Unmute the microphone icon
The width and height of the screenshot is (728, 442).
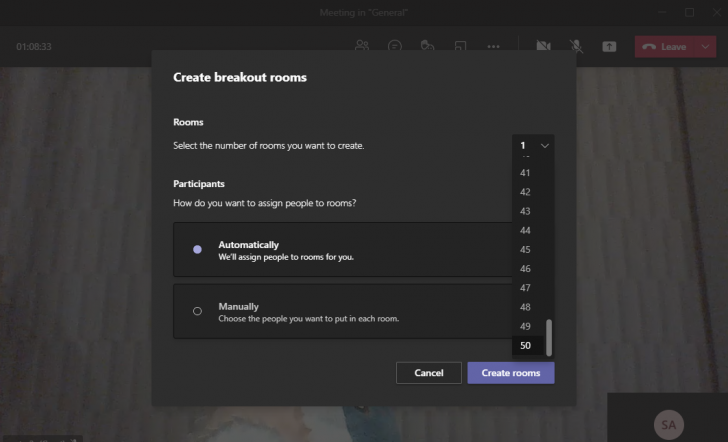click(x=576, y=46)
